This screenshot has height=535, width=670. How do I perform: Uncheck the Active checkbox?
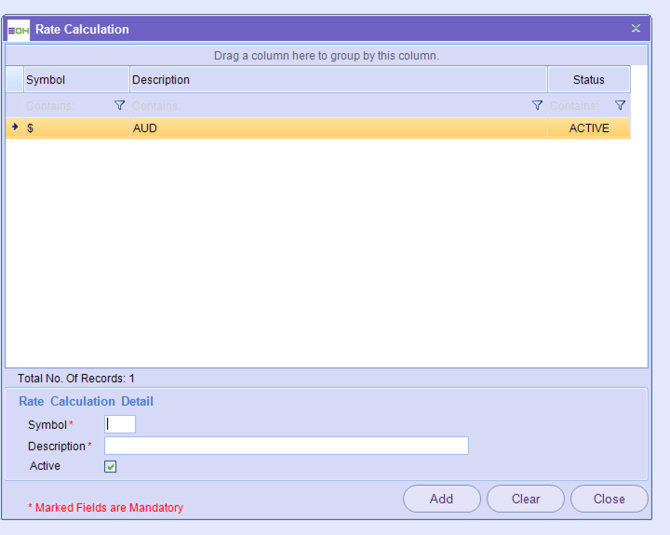click(111, 466)
